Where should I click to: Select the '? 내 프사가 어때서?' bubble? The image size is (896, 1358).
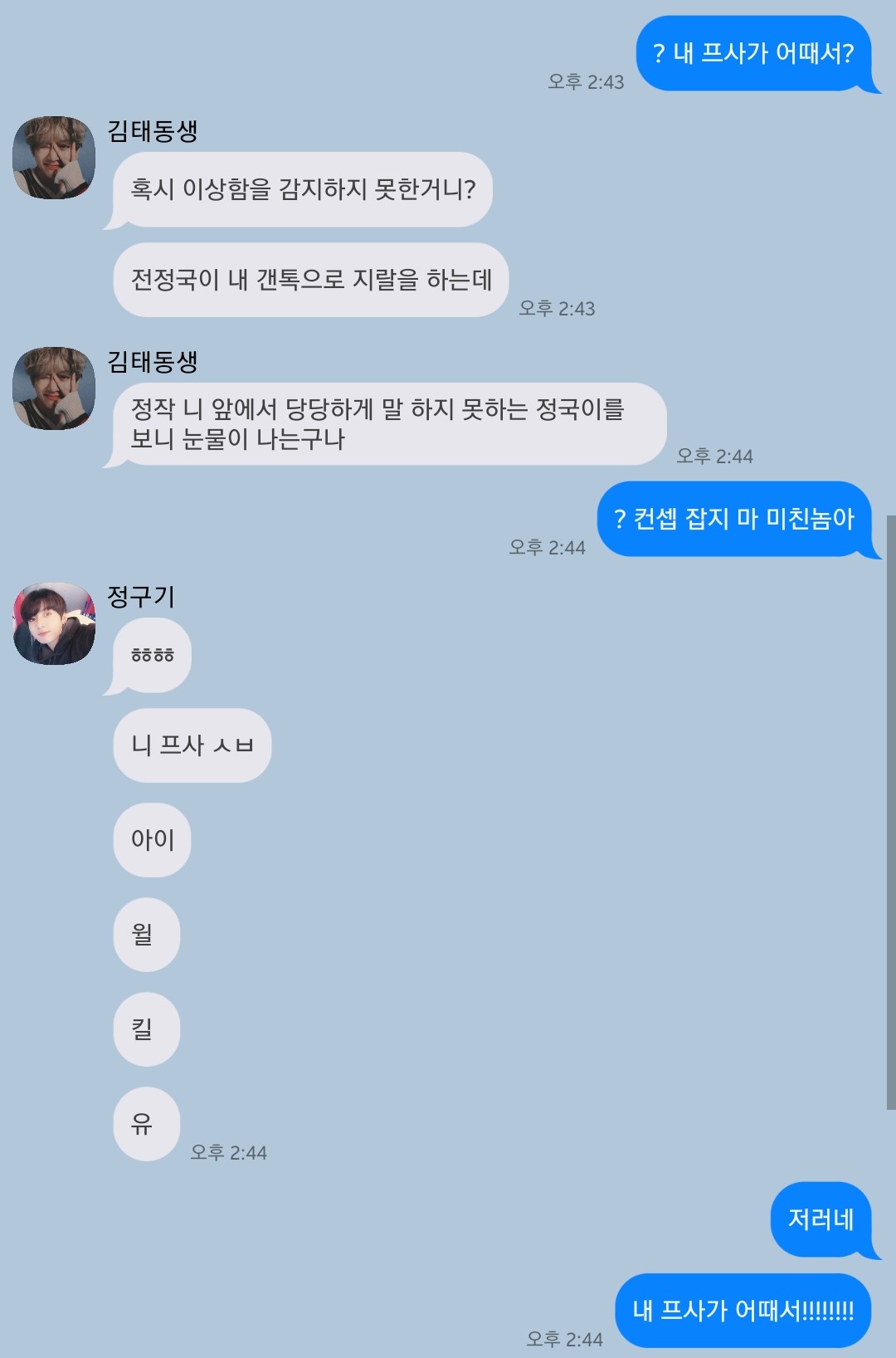[754, 54]
